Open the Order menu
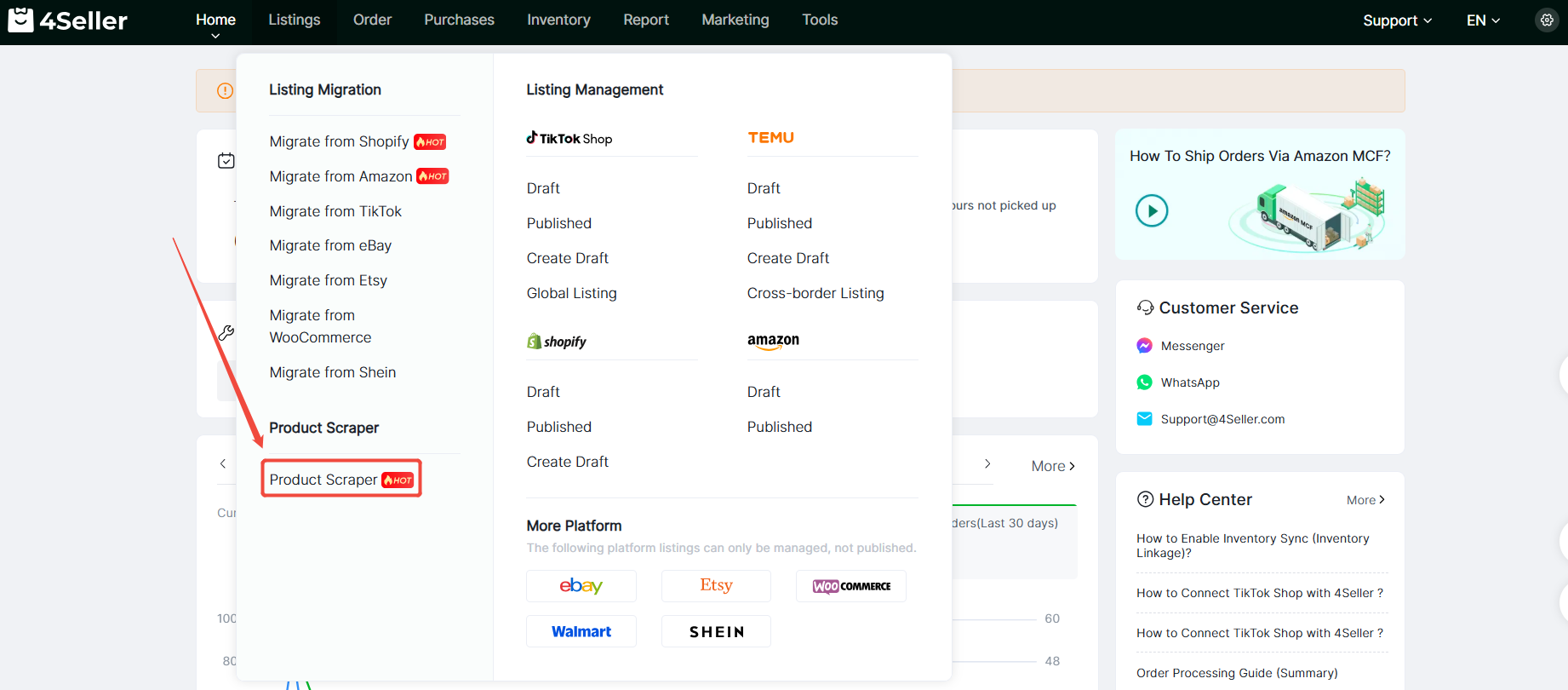This screenshot has height=690, width=1568. click(372, 20)
